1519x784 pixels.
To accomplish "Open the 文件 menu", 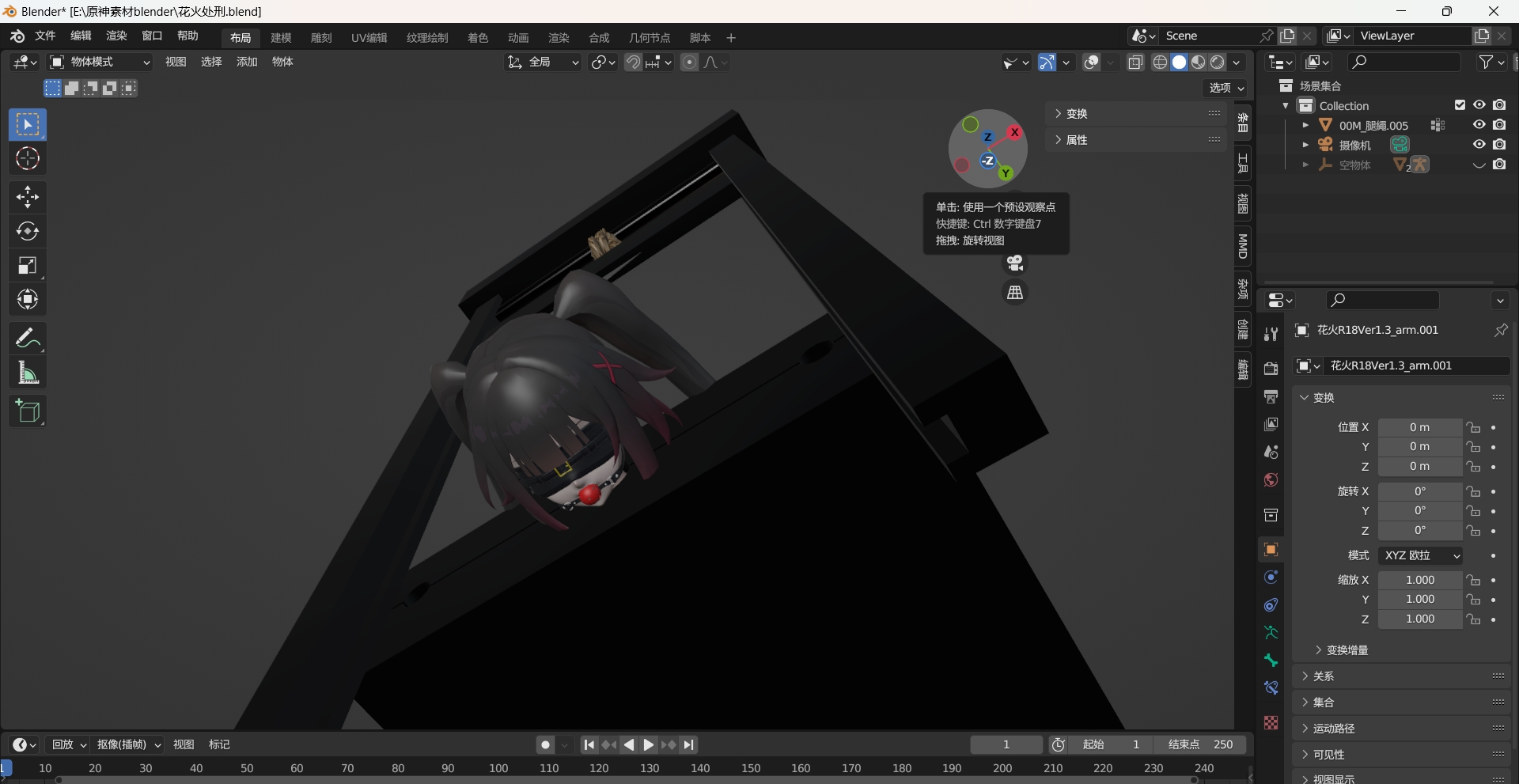I will pos(45,36).
